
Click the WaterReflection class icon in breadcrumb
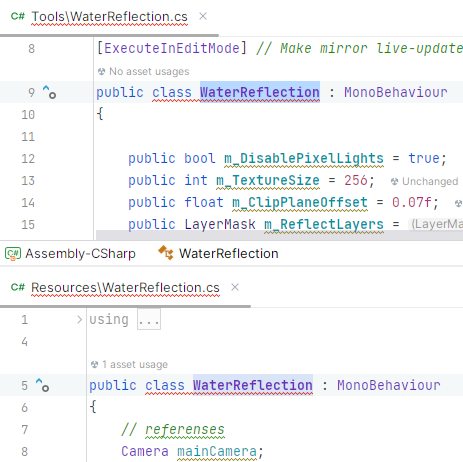[166, 253]
